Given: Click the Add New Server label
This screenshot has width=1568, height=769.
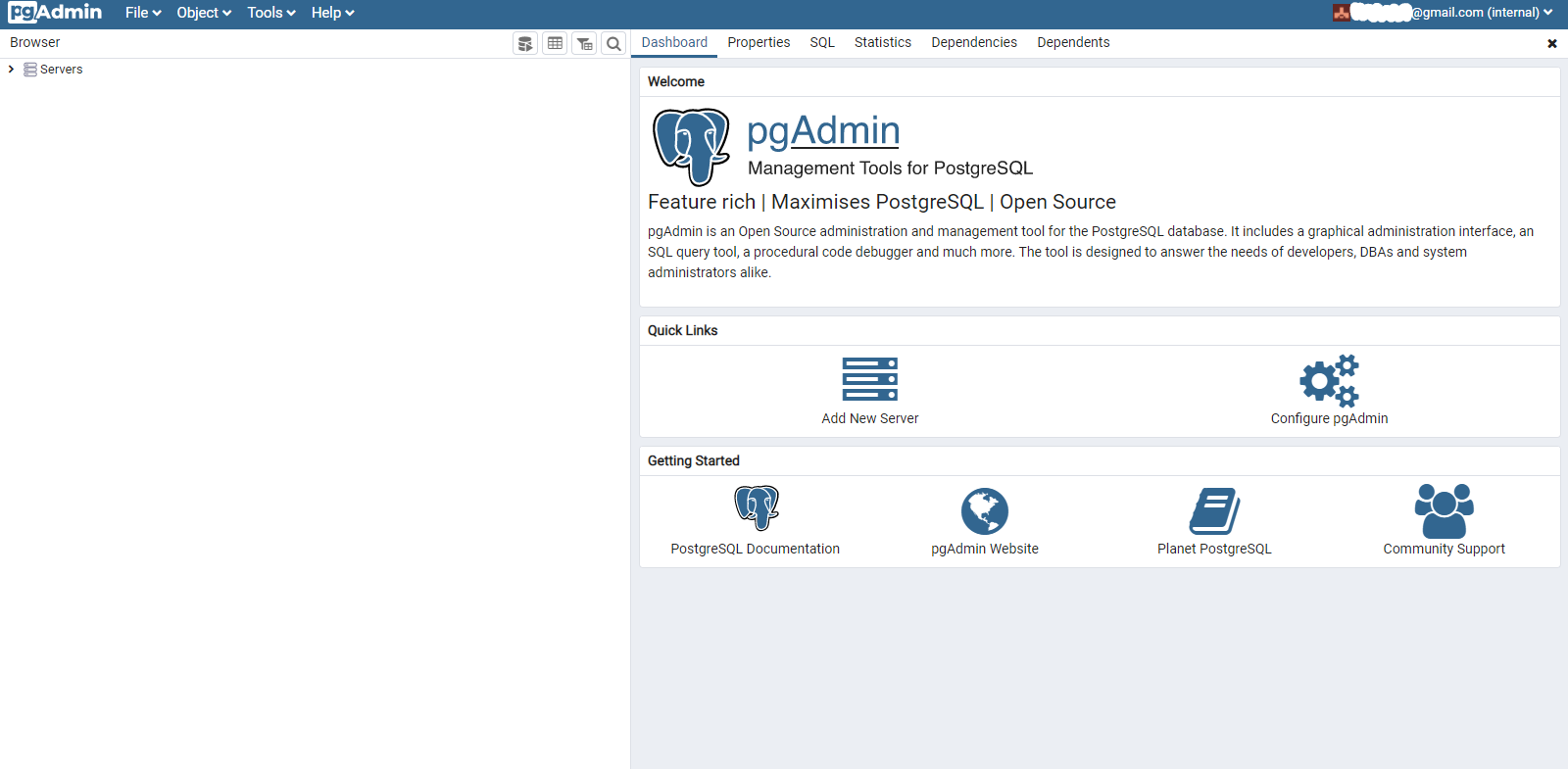Looking at the screenshot, I should (x=870, y=418).
